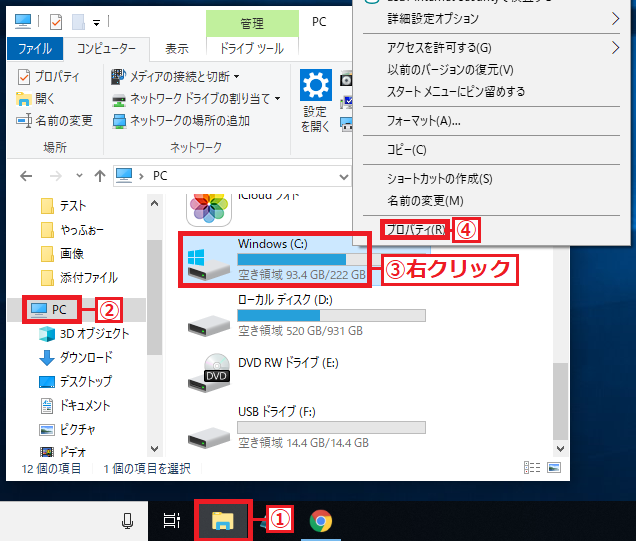
Task: Open File Explorer from taskbar
Action: (x=223, y=521)
